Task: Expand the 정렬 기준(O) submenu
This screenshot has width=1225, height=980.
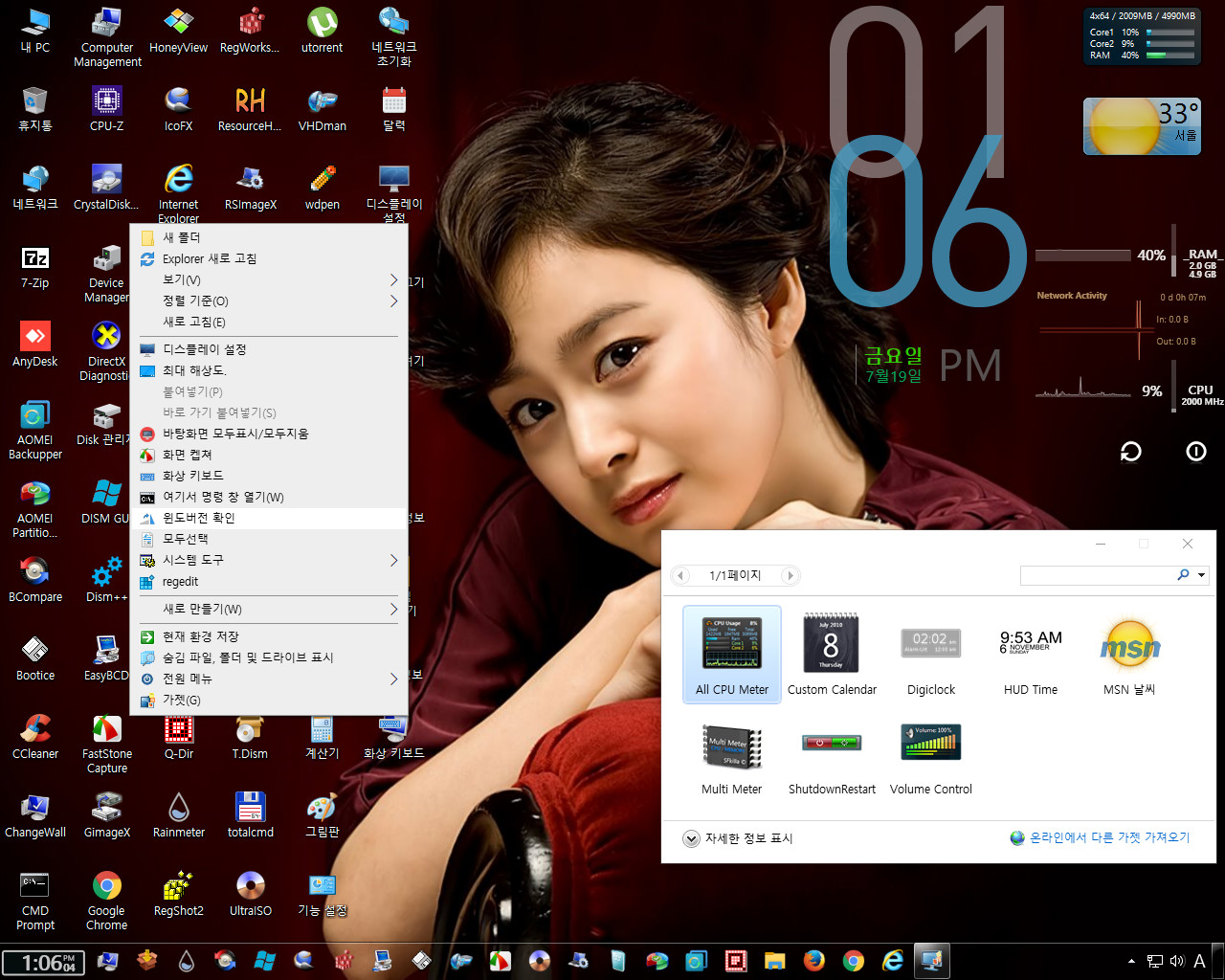Action: [268, 301]
